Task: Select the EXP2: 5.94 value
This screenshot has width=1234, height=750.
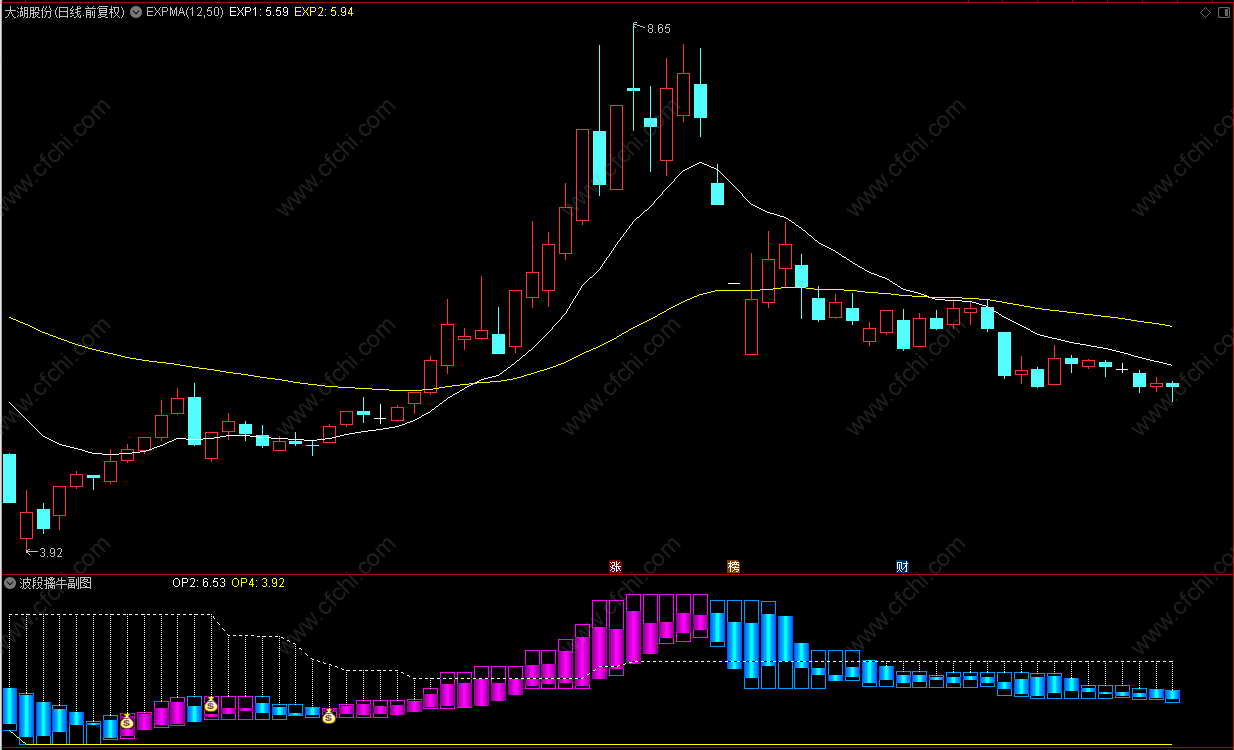Action: [x=324, y=12]
